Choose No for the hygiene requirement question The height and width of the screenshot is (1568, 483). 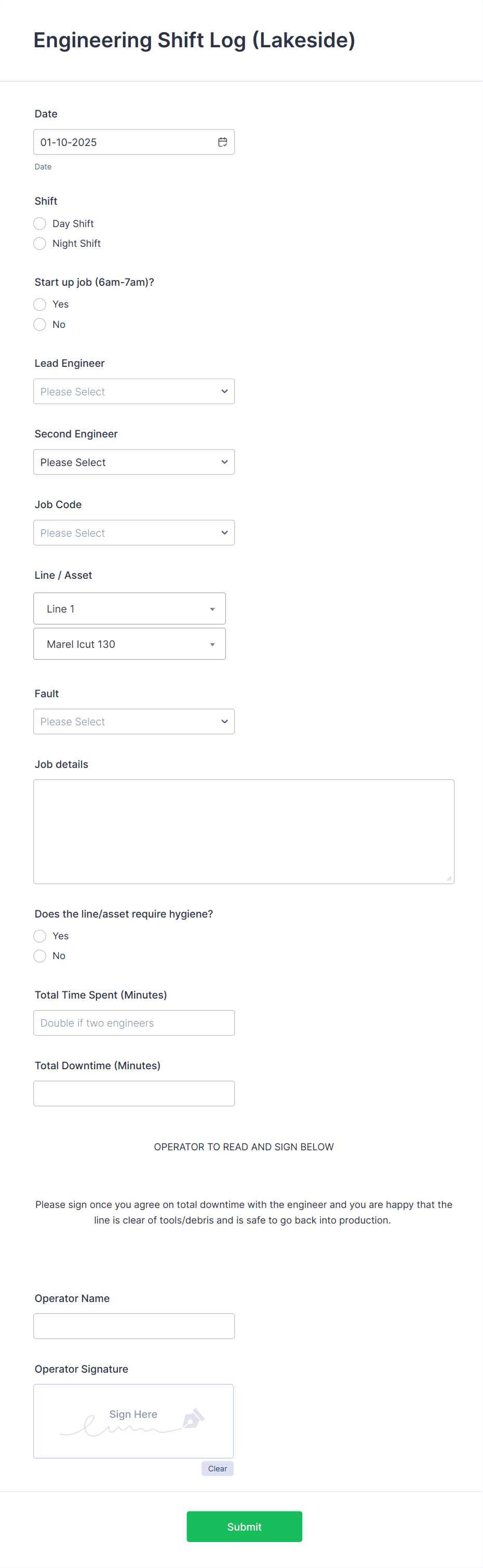click(39, 955)
